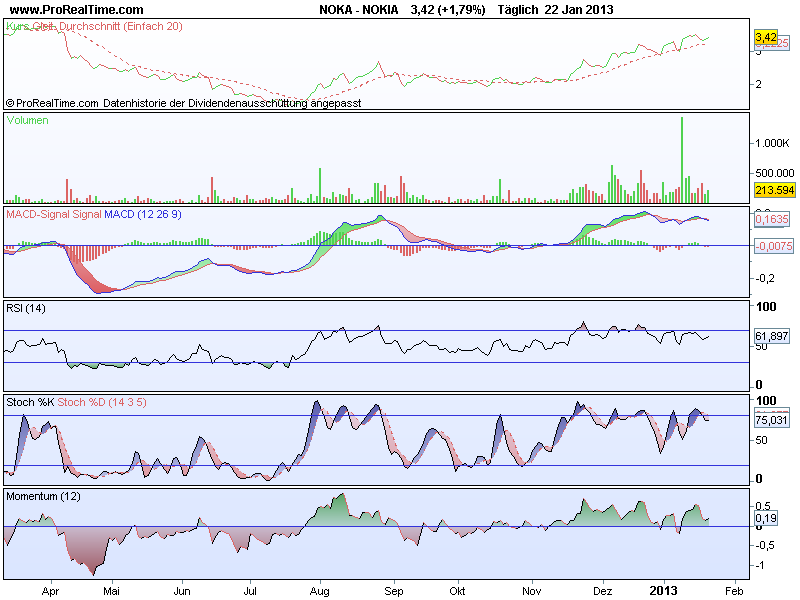Click the price 3,42 (+1,79%) in the header
The width and height of the screenshot is (800, 600).
point(448,10)
